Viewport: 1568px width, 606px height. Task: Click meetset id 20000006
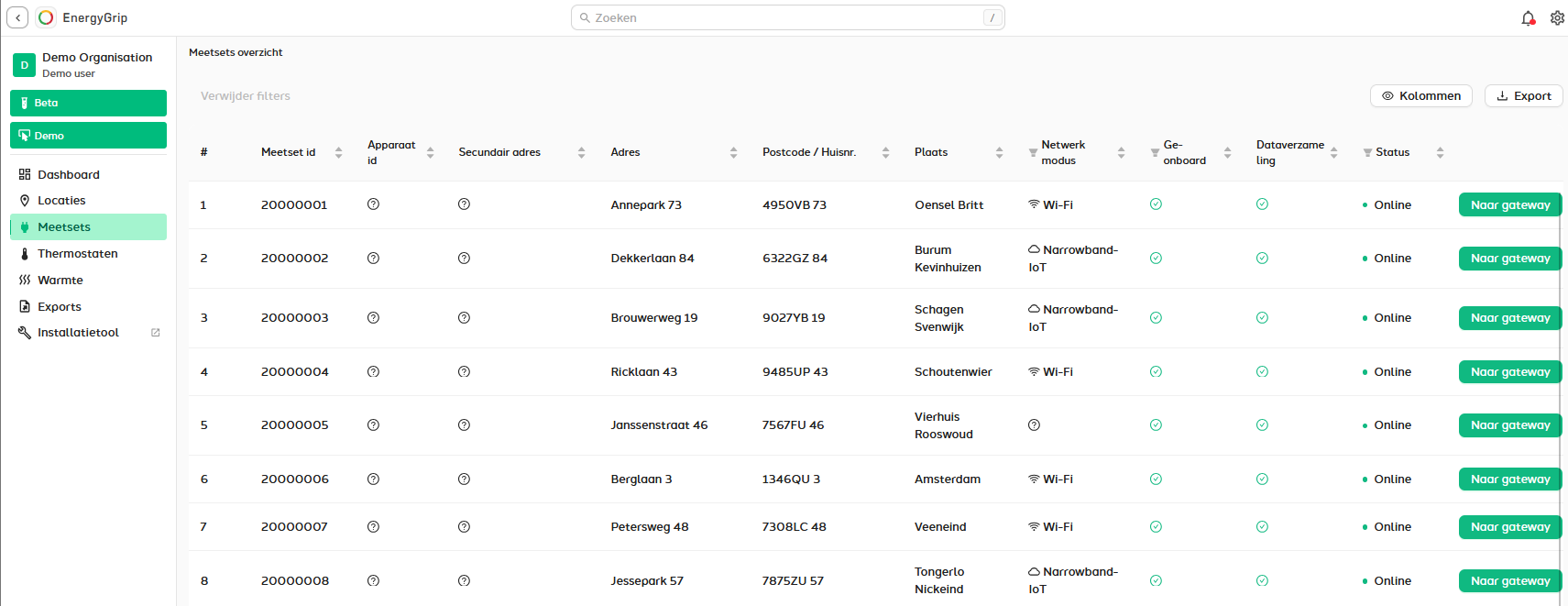294,479
